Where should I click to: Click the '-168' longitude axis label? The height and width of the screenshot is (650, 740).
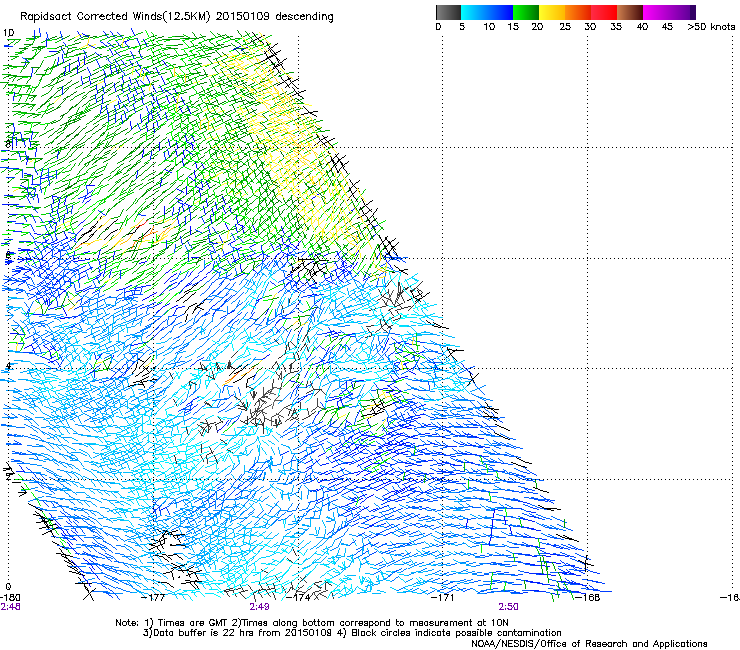pyautogui.click(x=588, y=598)
